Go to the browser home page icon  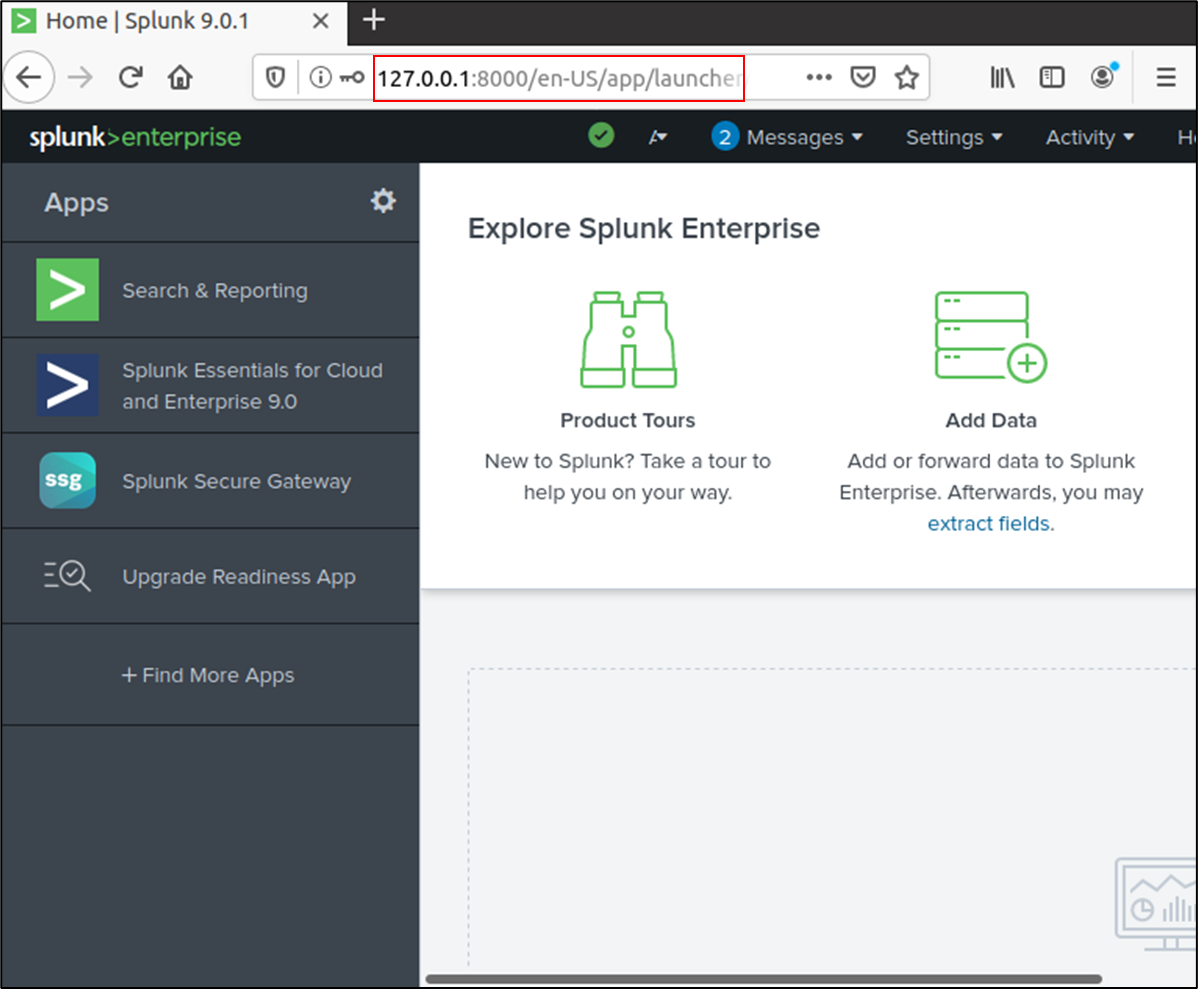(180, 77)
